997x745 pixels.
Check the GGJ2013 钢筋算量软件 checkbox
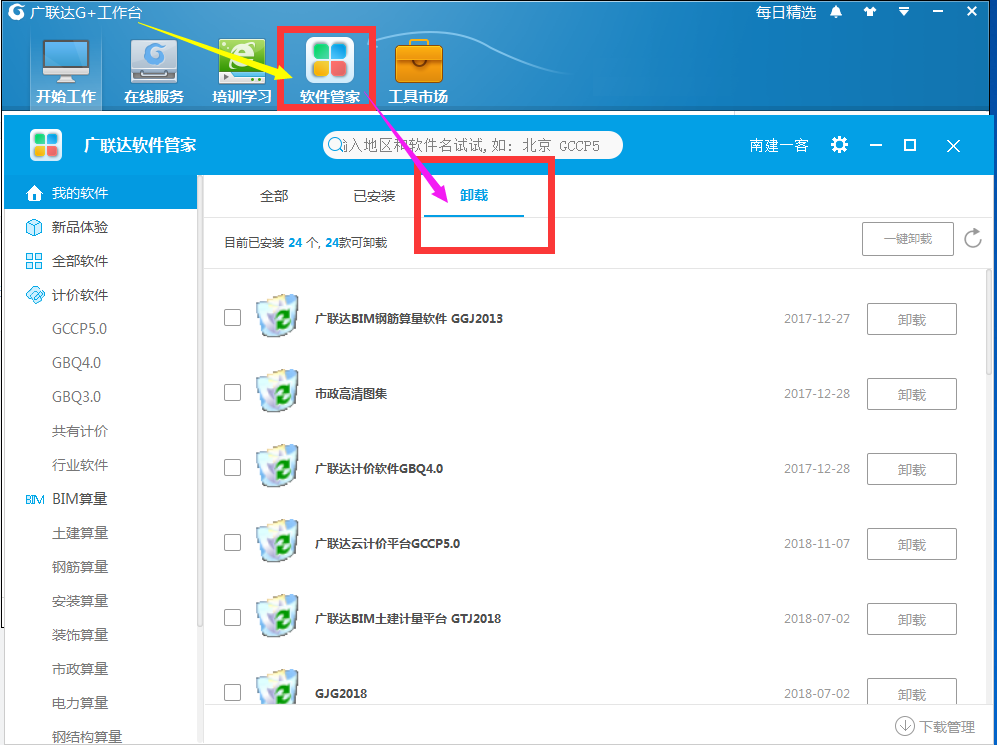(x=233, y=317)
